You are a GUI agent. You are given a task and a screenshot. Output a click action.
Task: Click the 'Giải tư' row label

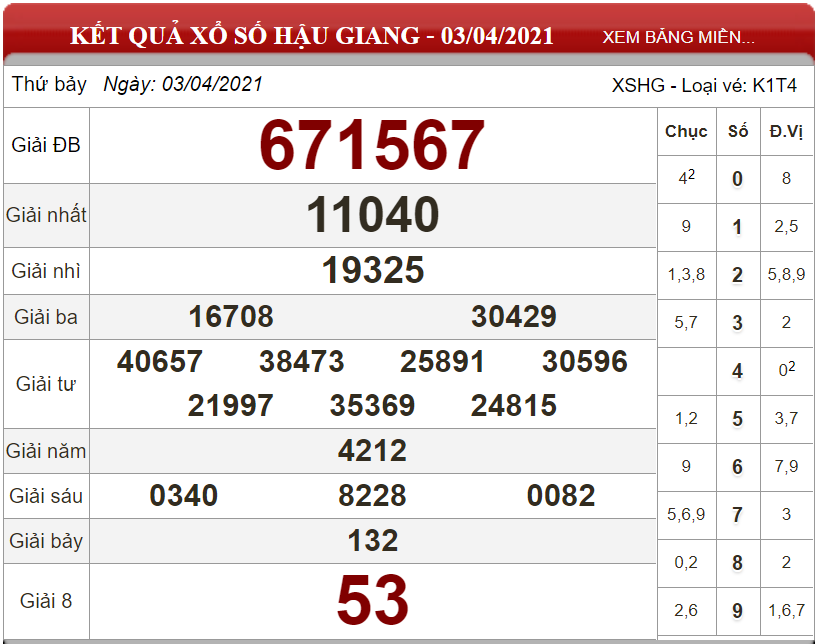pos(46,384)
